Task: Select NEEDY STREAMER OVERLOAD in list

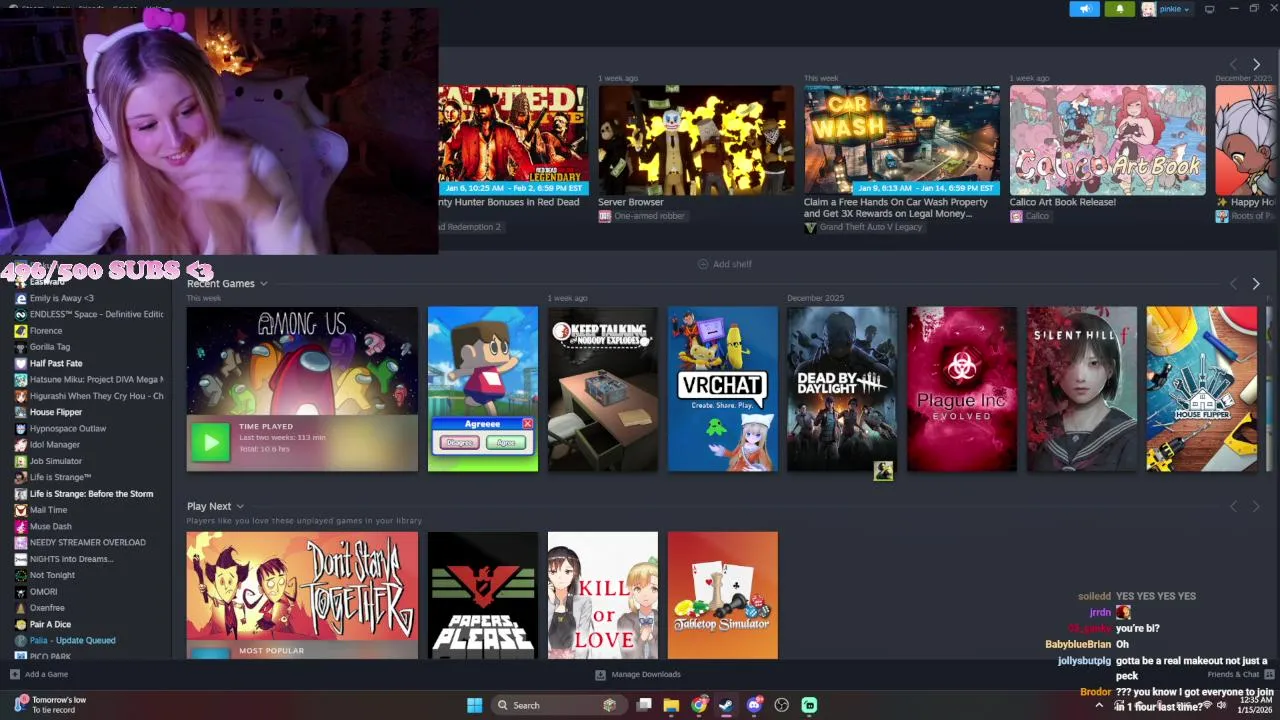Action: pyautogui.click(x=88, y=543)
